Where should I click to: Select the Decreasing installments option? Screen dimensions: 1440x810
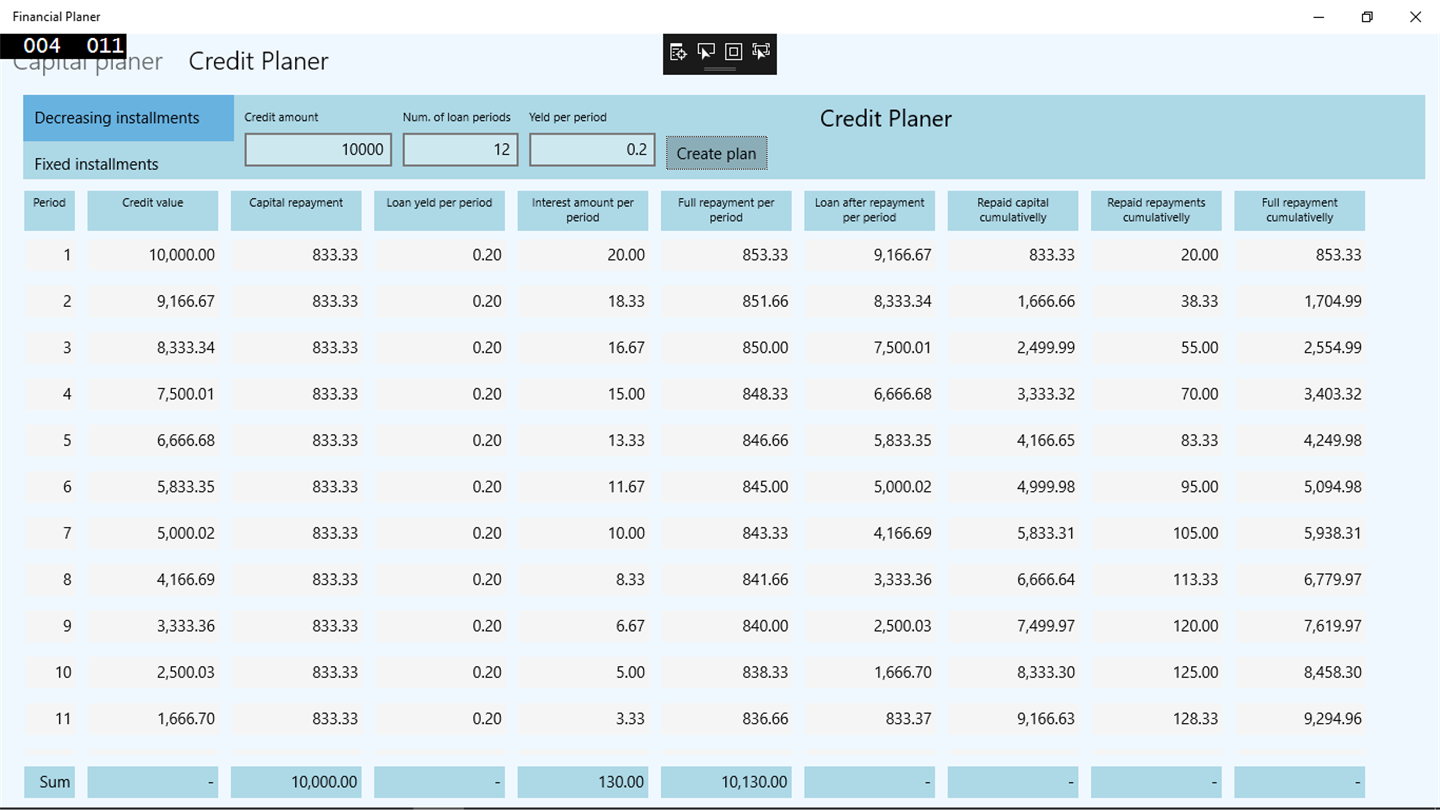click(129, 118)
